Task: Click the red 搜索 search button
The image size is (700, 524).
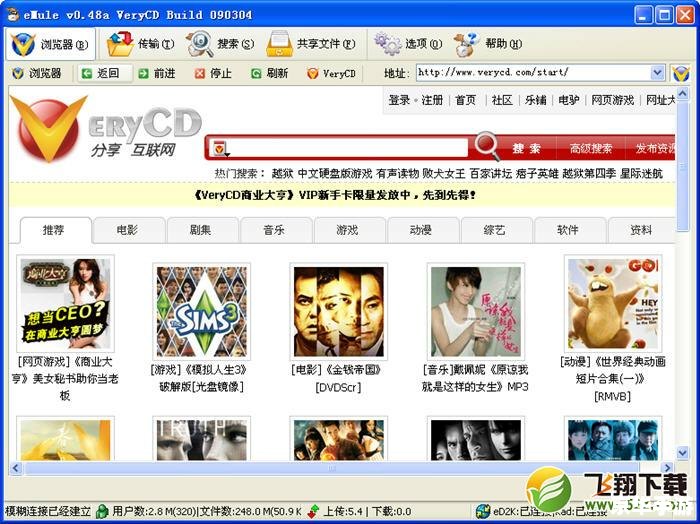Action: (x=527, y=148)
